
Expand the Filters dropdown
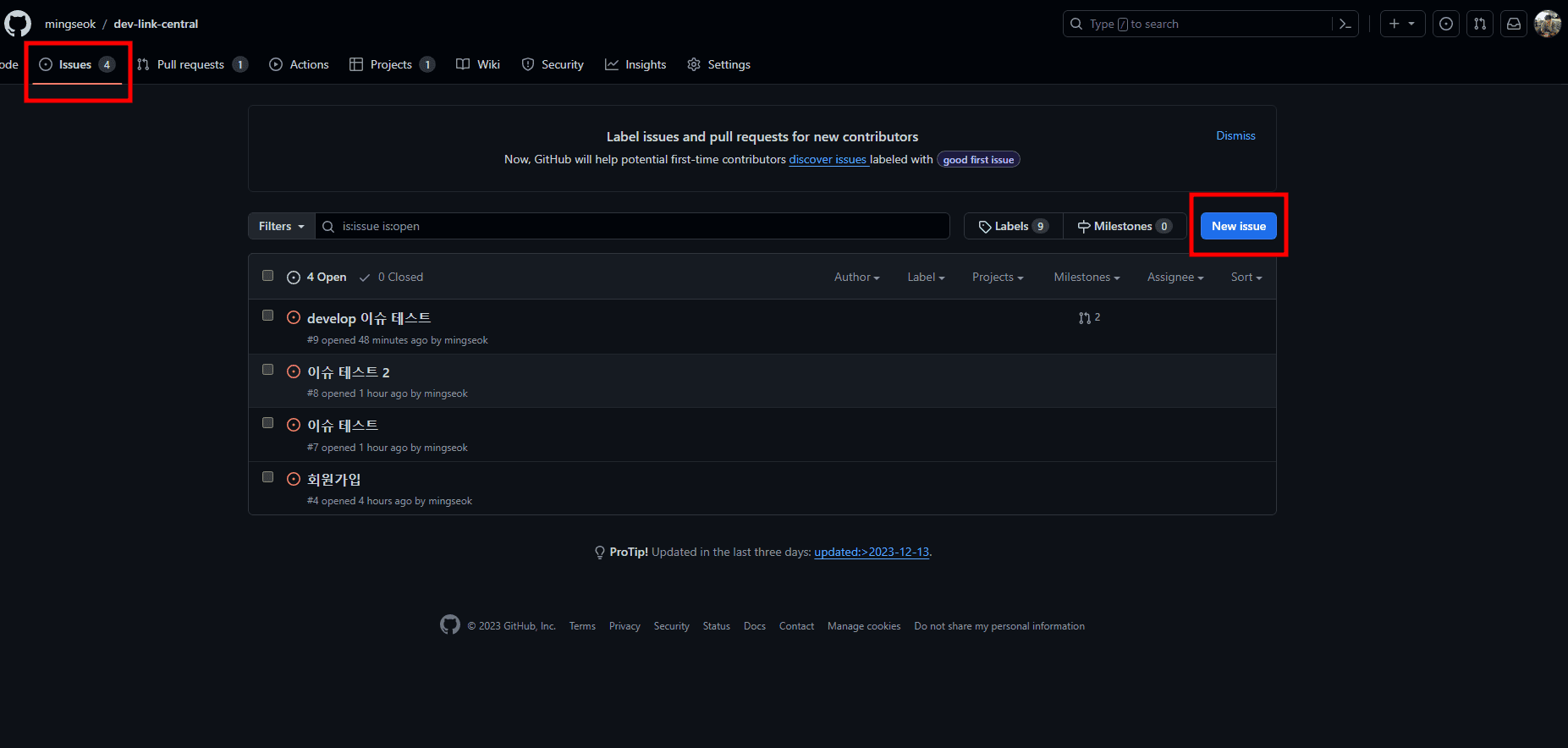281,226
